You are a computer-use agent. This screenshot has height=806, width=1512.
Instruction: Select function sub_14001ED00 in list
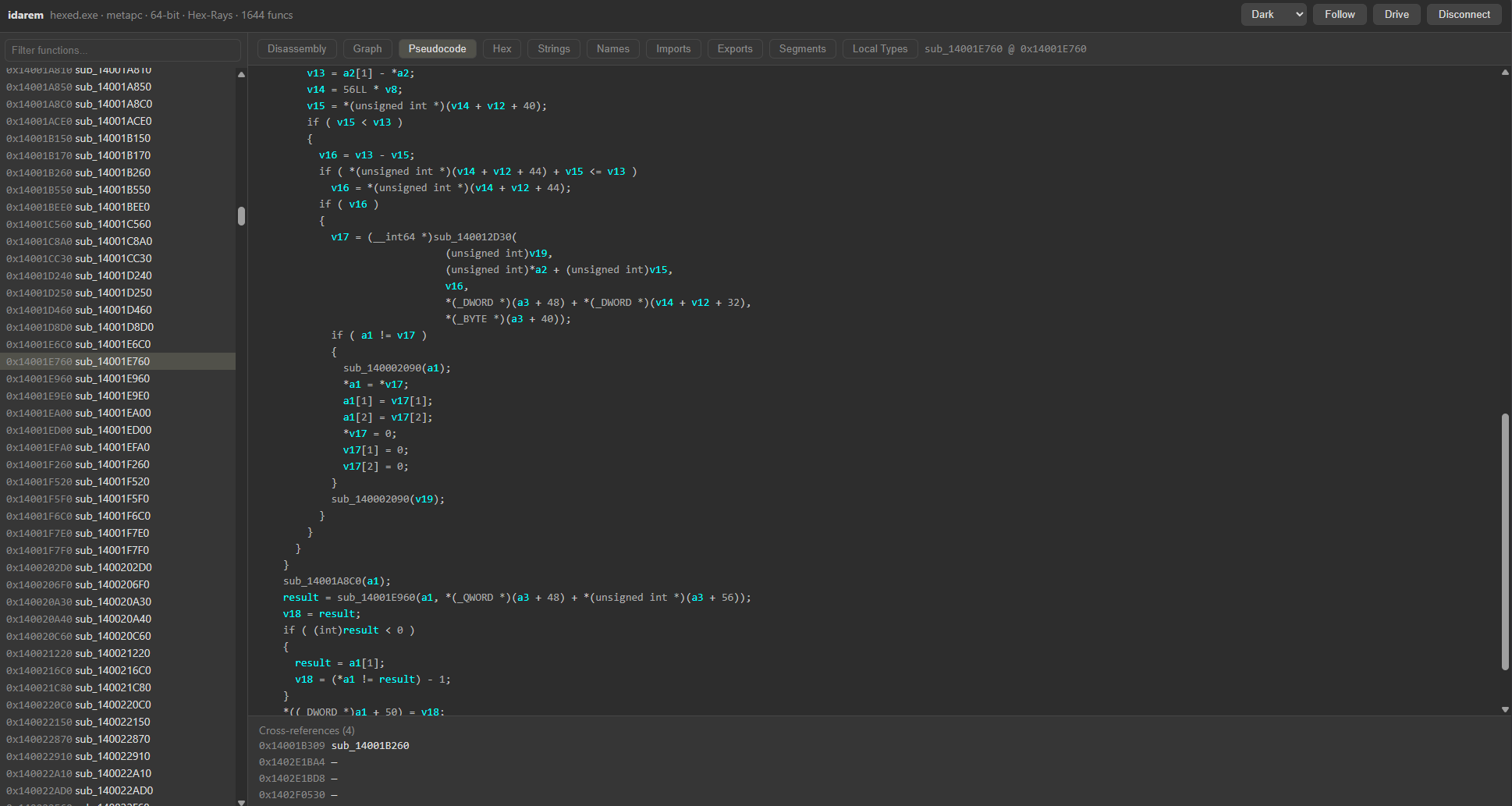click(x=118, y=430)
